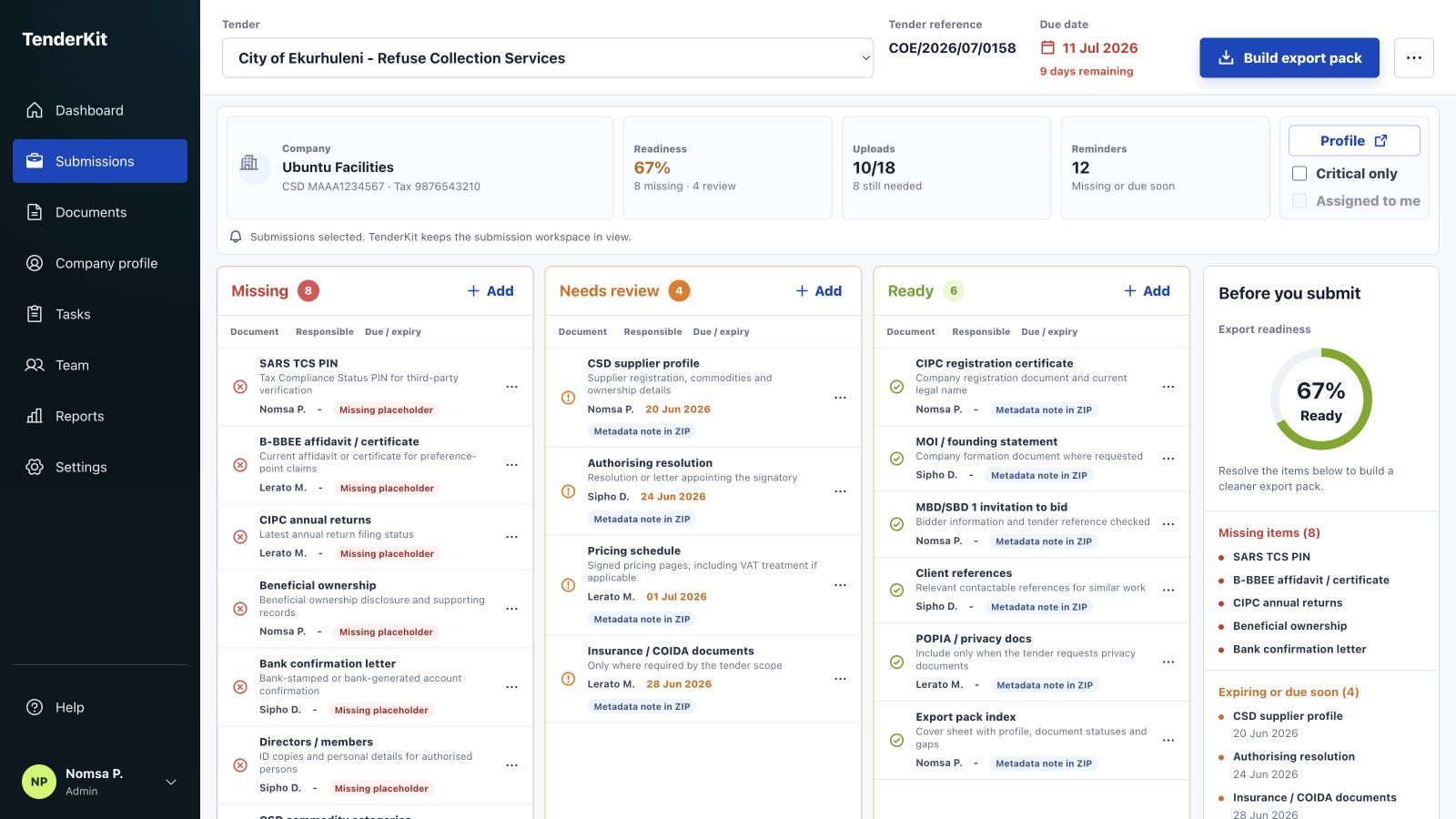Viewport: 1456px width, 819px height.
Task: Click missing status icon for SARS TCS PIN
Action: (240, 387)
